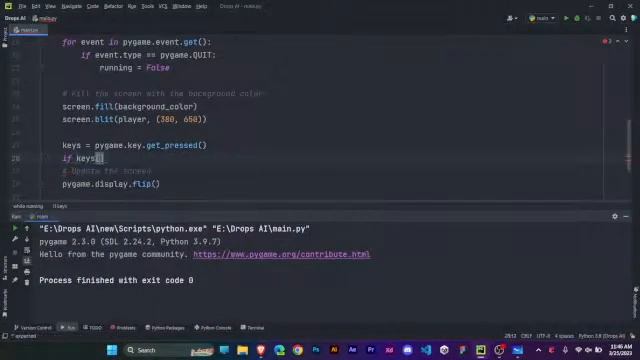
Task: Open IDE settings gear in top toolbar
Action: (x=623, y=18)
